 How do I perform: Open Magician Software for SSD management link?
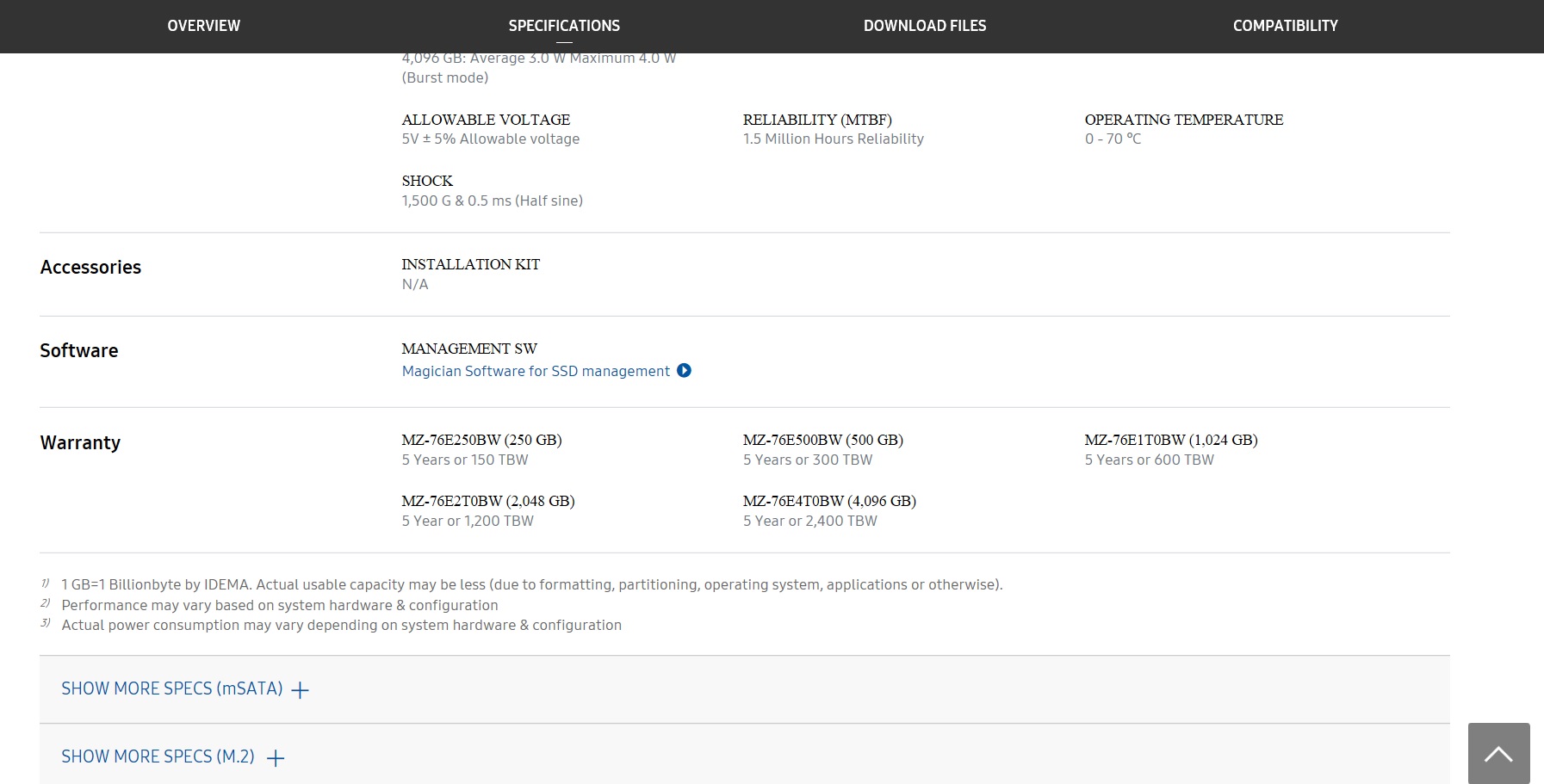tap(536, 371)
